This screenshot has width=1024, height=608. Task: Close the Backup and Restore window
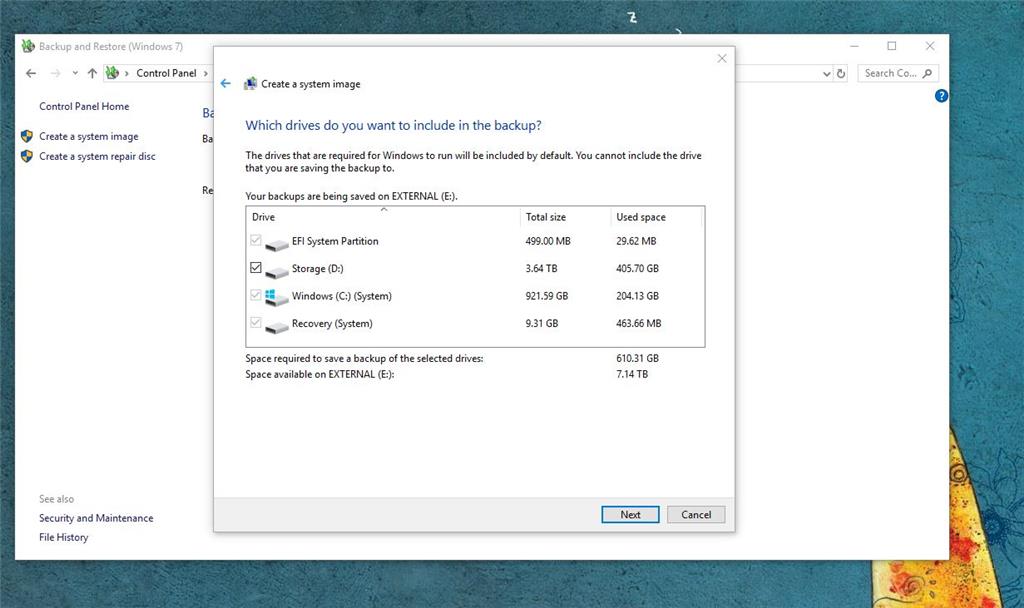pyautogui.click(x=930, y=46)
